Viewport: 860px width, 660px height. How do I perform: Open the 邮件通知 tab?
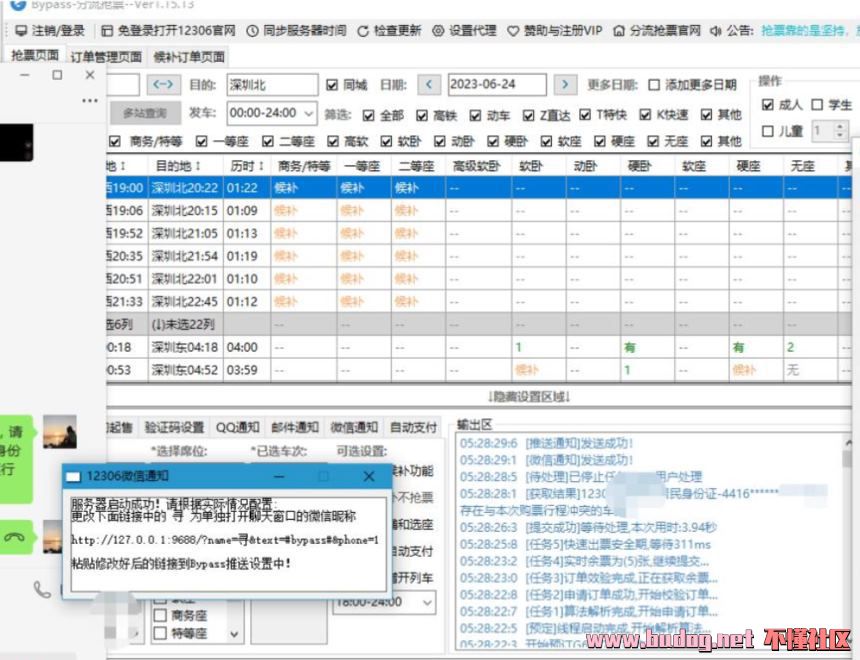click(295, 427)
